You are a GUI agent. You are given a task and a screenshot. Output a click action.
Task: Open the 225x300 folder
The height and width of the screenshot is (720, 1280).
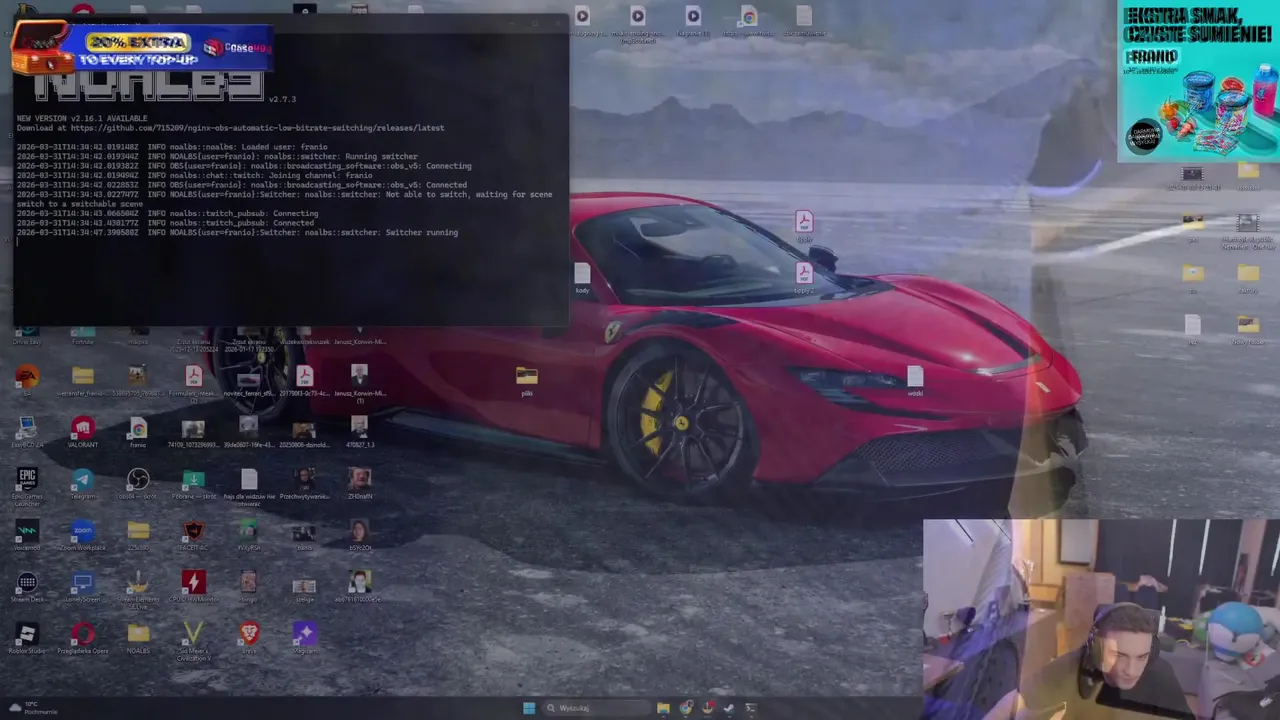(138, 535)
